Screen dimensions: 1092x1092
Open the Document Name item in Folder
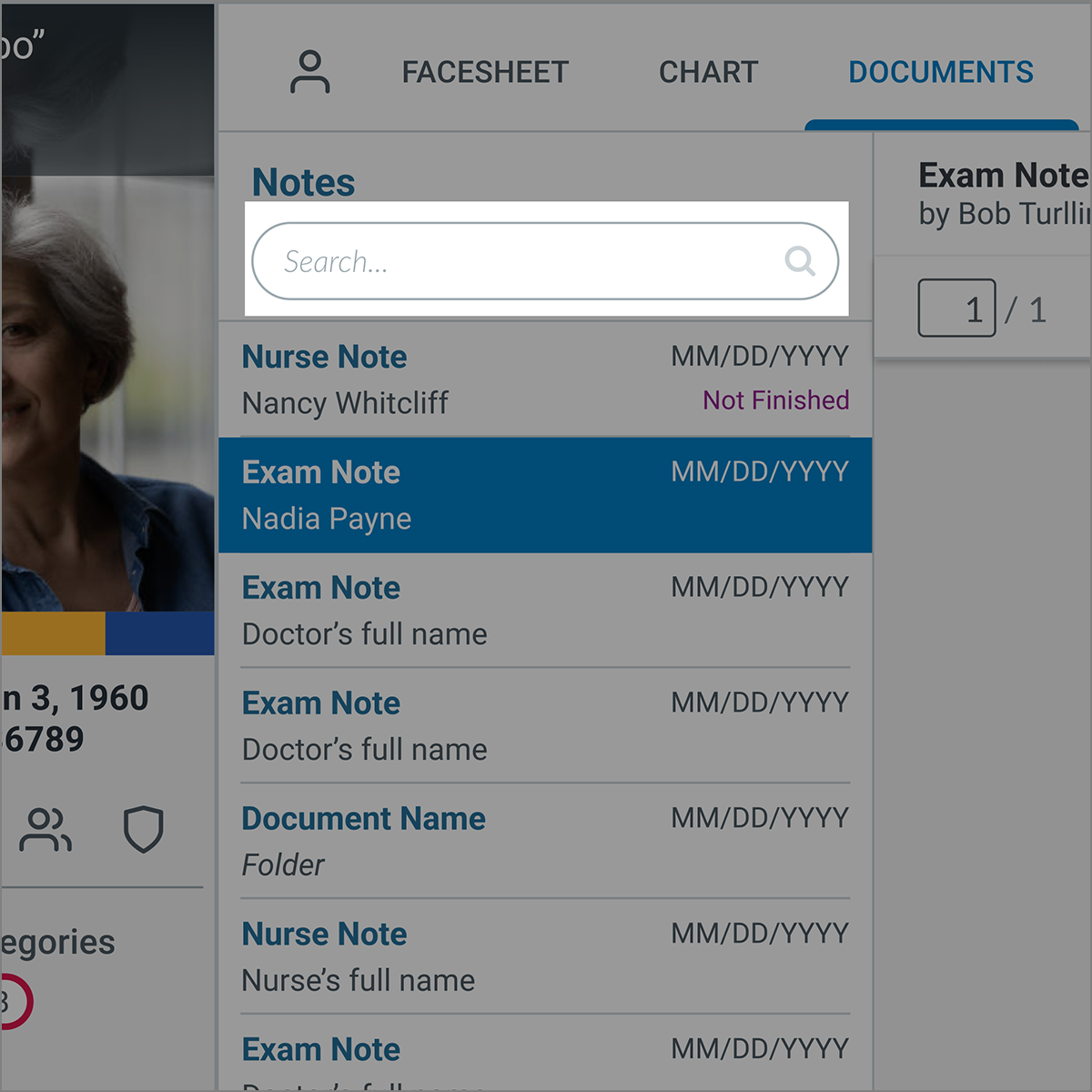coord(544,842)
